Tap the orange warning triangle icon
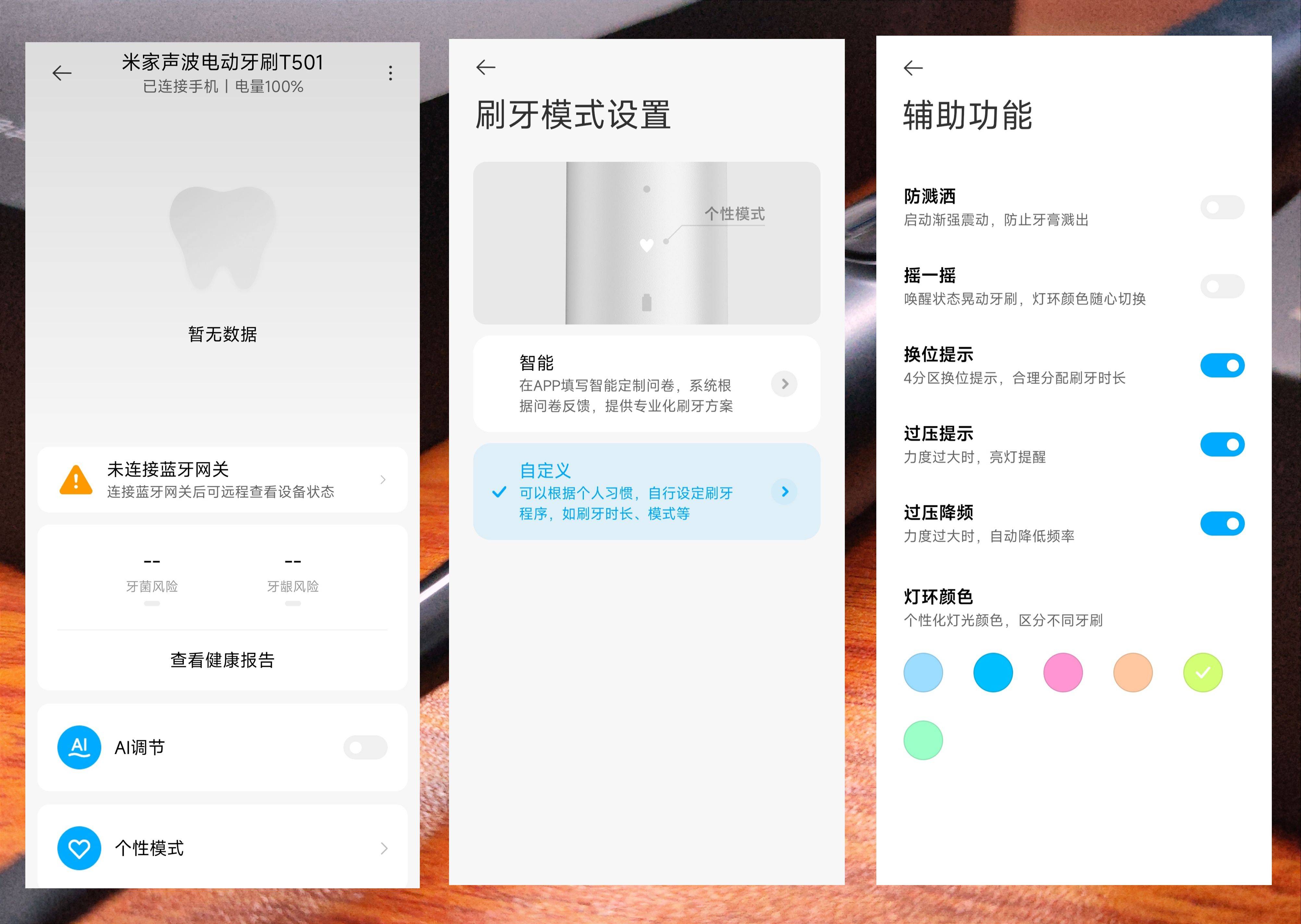 click(x=76, y=480)
